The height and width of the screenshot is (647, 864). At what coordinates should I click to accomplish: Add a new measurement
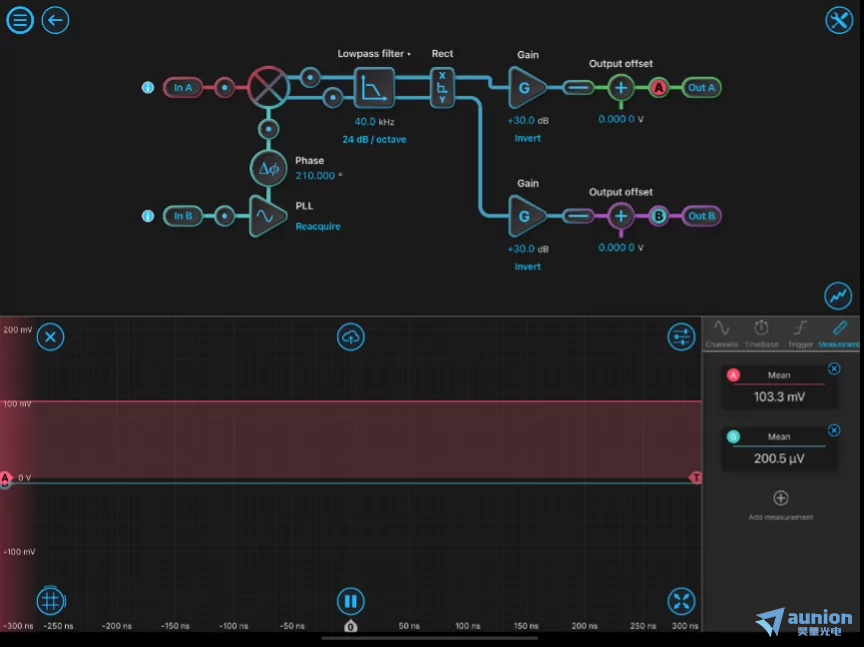click(781, 499)
